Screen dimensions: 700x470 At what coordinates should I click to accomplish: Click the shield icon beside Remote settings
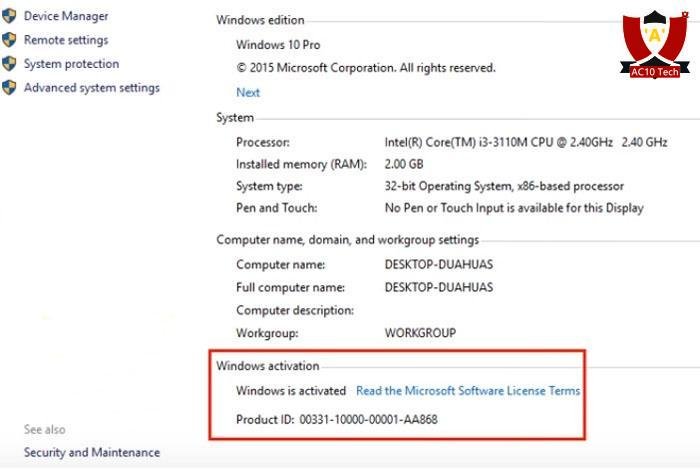point(9,40)
